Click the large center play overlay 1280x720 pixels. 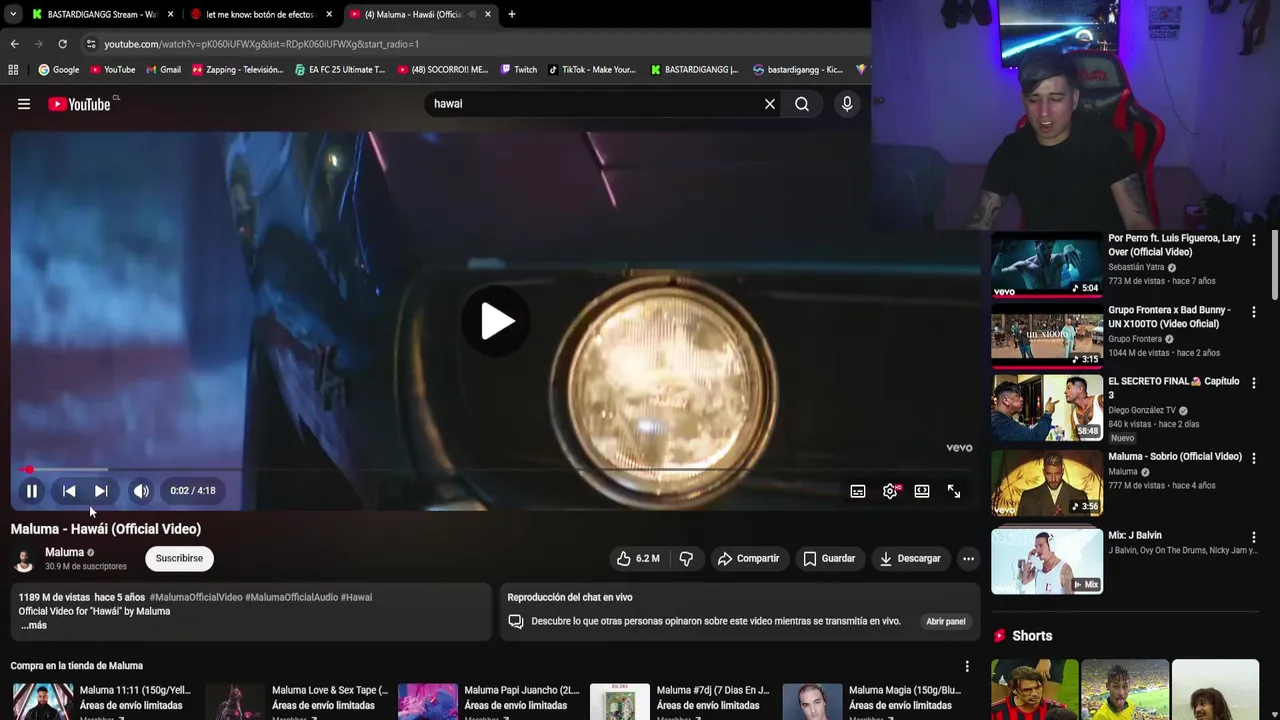[x=496, y=321]
